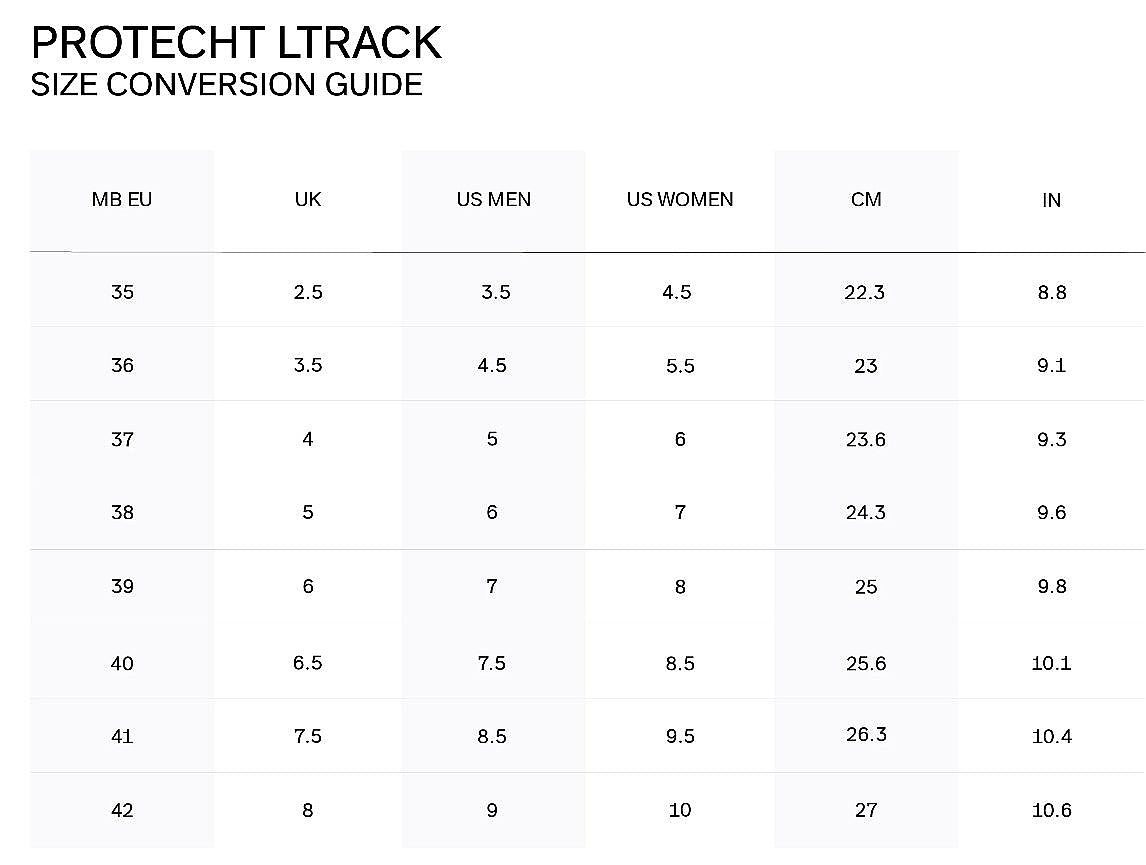Screen dimensions: 1146x865
Task: Click the 10.4 inch value
Action: point(1052,736)
